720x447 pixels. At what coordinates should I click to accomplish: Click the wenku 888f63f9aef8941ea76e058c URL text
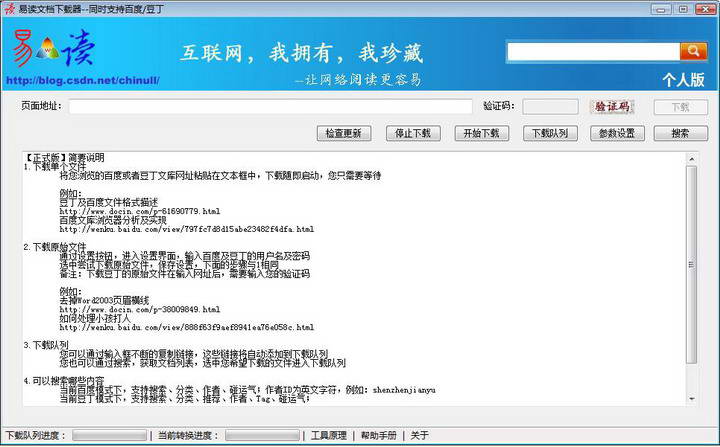point(186,328)
